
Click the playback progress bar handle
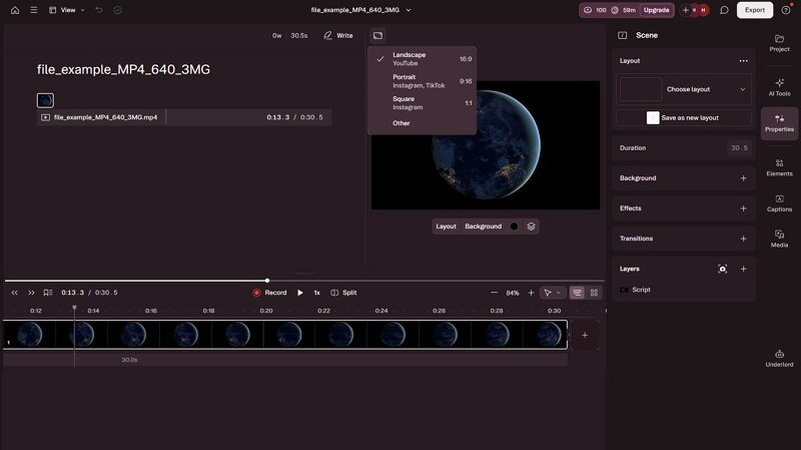click(267, 280)
